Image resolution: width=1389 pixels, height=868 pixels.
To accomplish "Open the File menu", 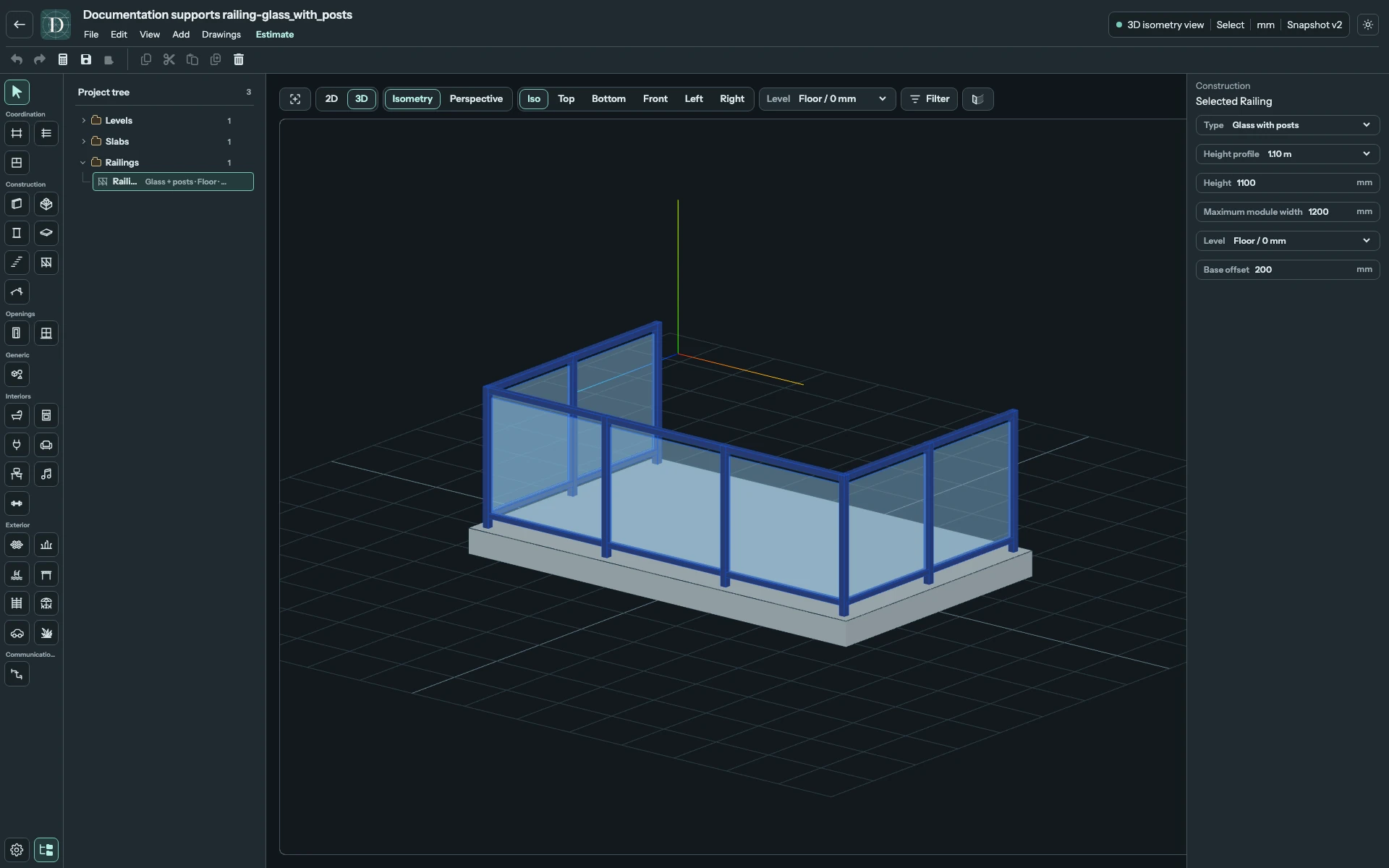I will tap(91, 35).
